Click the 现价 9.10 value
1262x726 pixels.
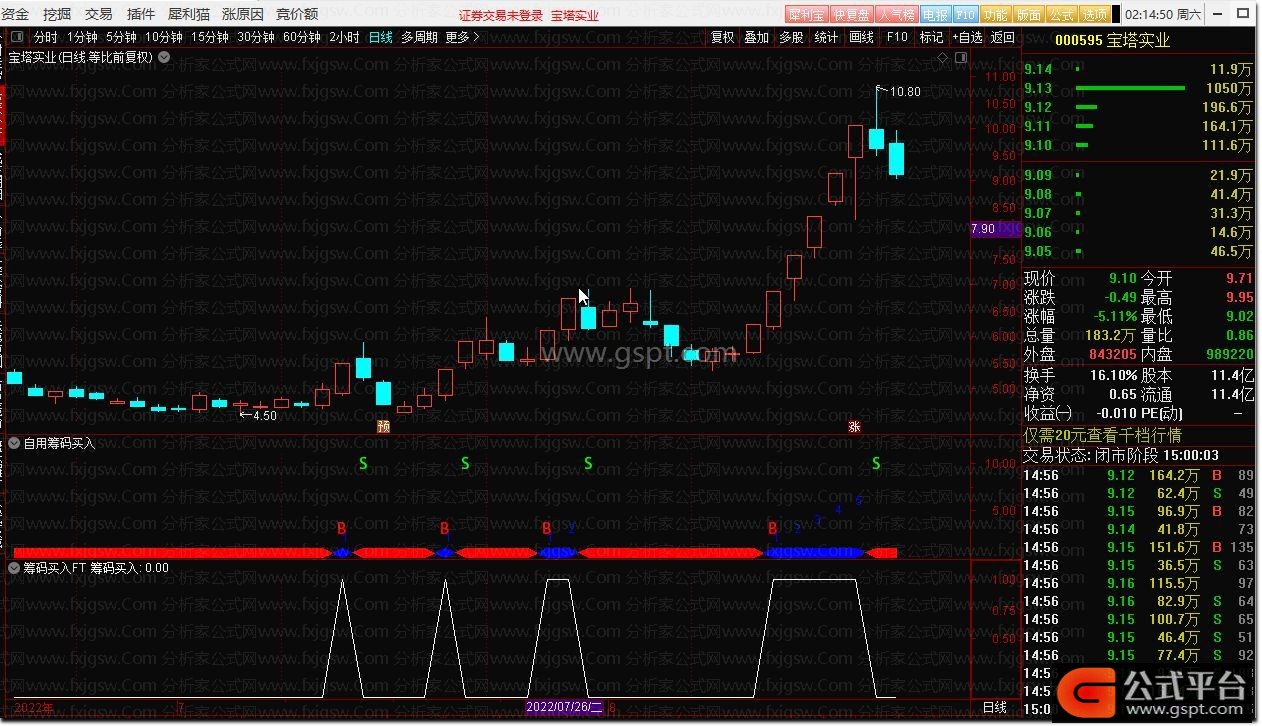click(x=1122, y=278)
